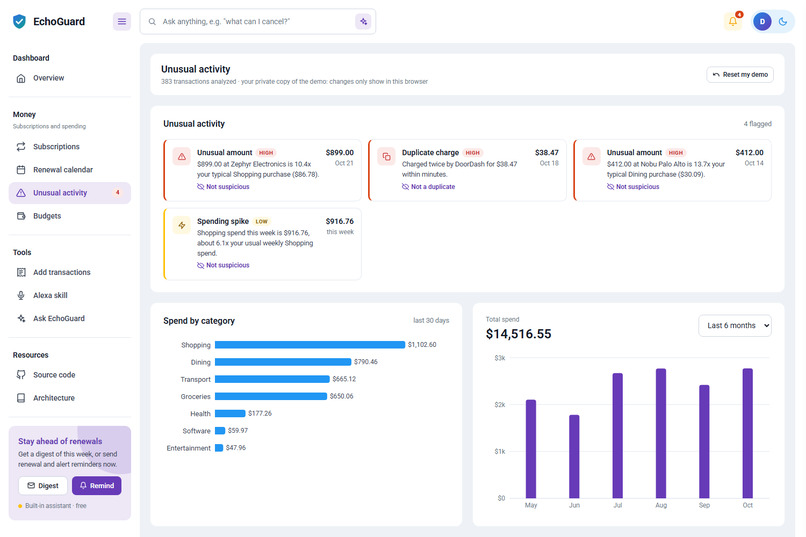Click the '4 flagged' label
The image size is (806, 537).
click(x=757, y=124)
